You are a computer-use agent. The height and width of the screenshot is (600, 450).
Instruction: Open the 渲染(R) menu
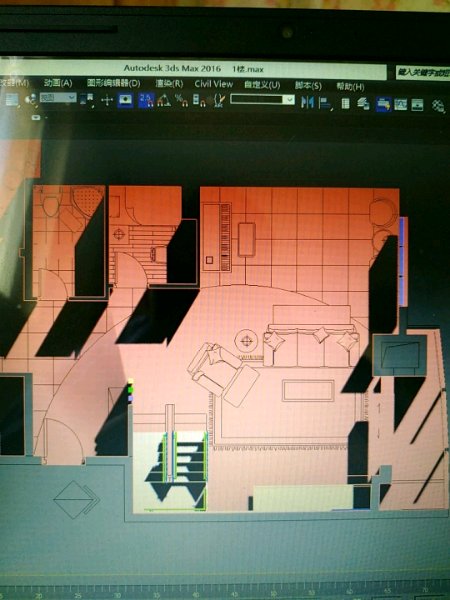pos(169,83)
